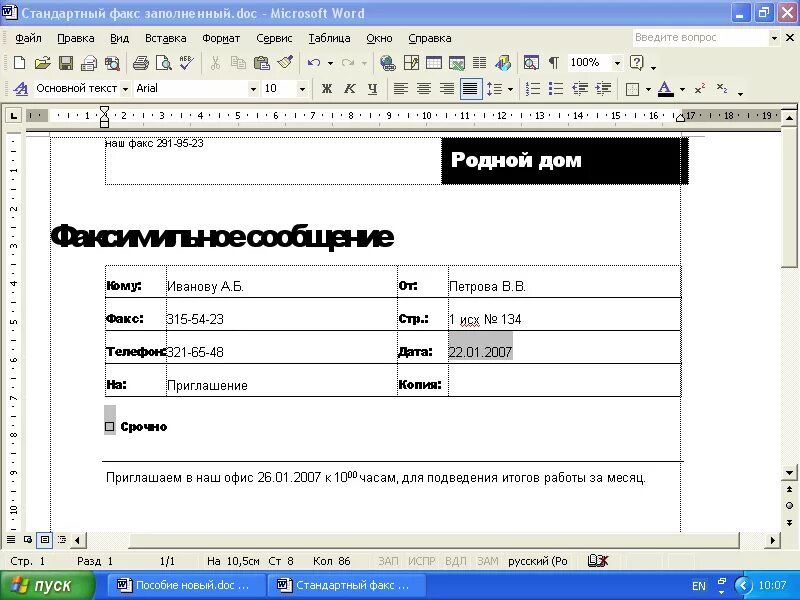Decrease the paragraph indent

click(x=580, y=89)
